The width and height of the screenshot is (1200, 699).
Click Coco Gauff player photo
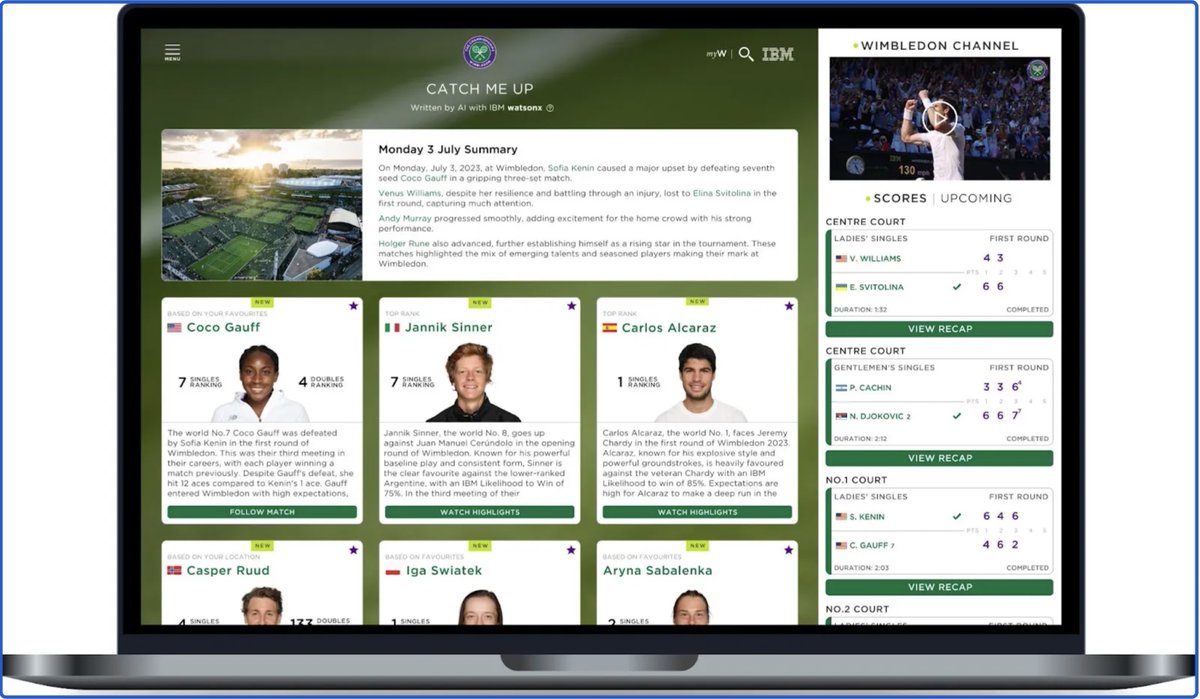[x=261, y=384]
